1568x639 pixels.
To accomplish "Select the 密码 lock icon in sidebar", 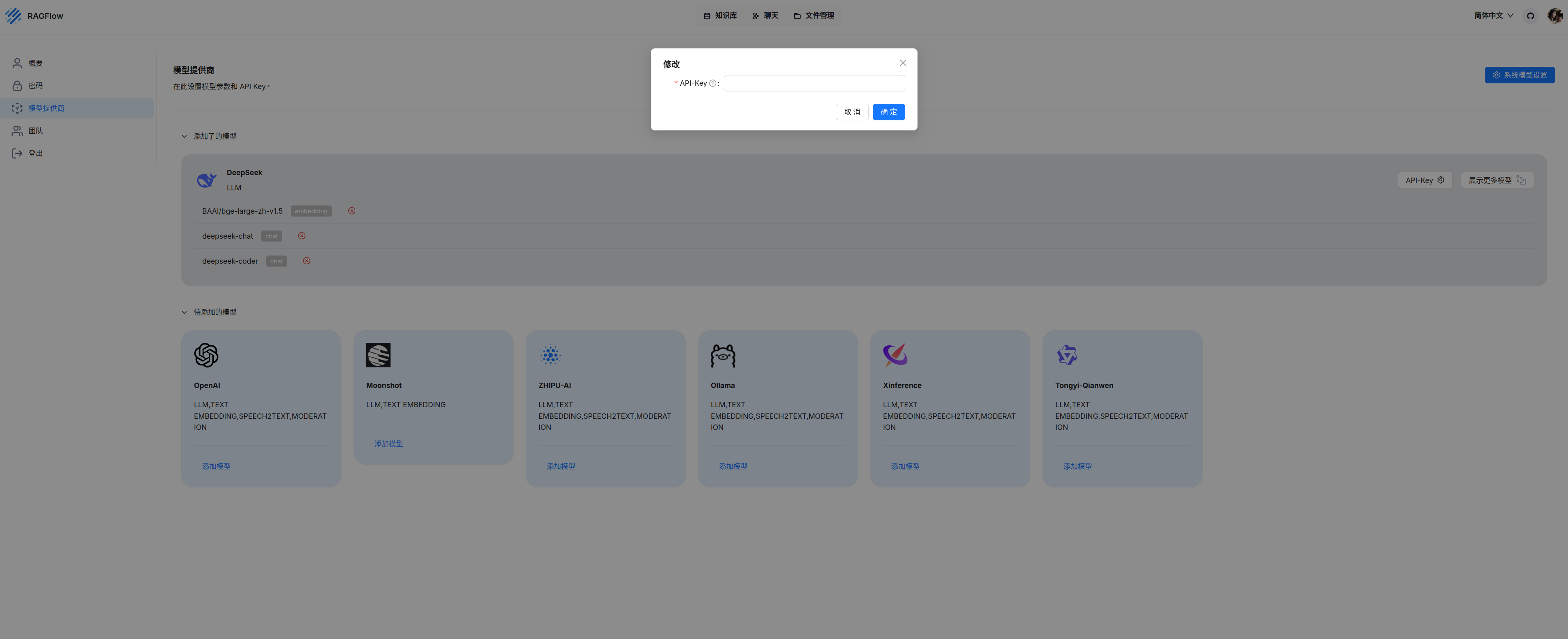I will pos(17,85).
